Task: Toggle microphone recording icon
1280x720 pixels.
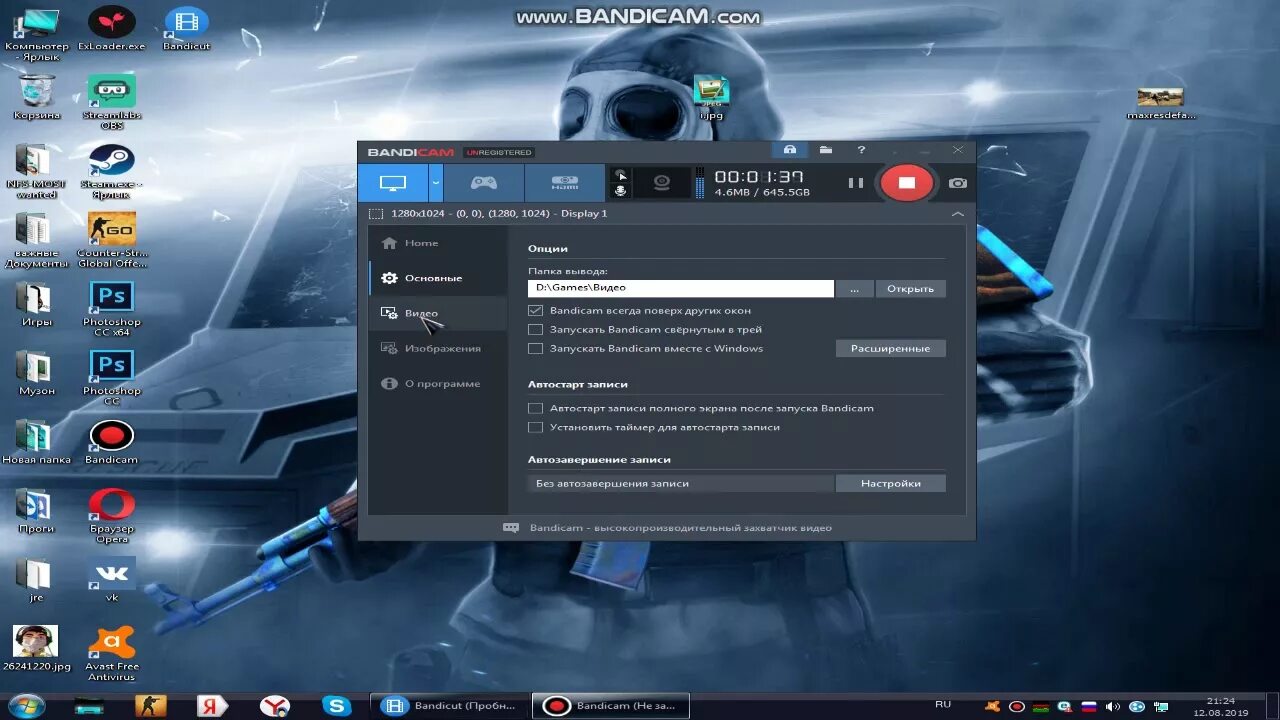Action: click(620, 191)
